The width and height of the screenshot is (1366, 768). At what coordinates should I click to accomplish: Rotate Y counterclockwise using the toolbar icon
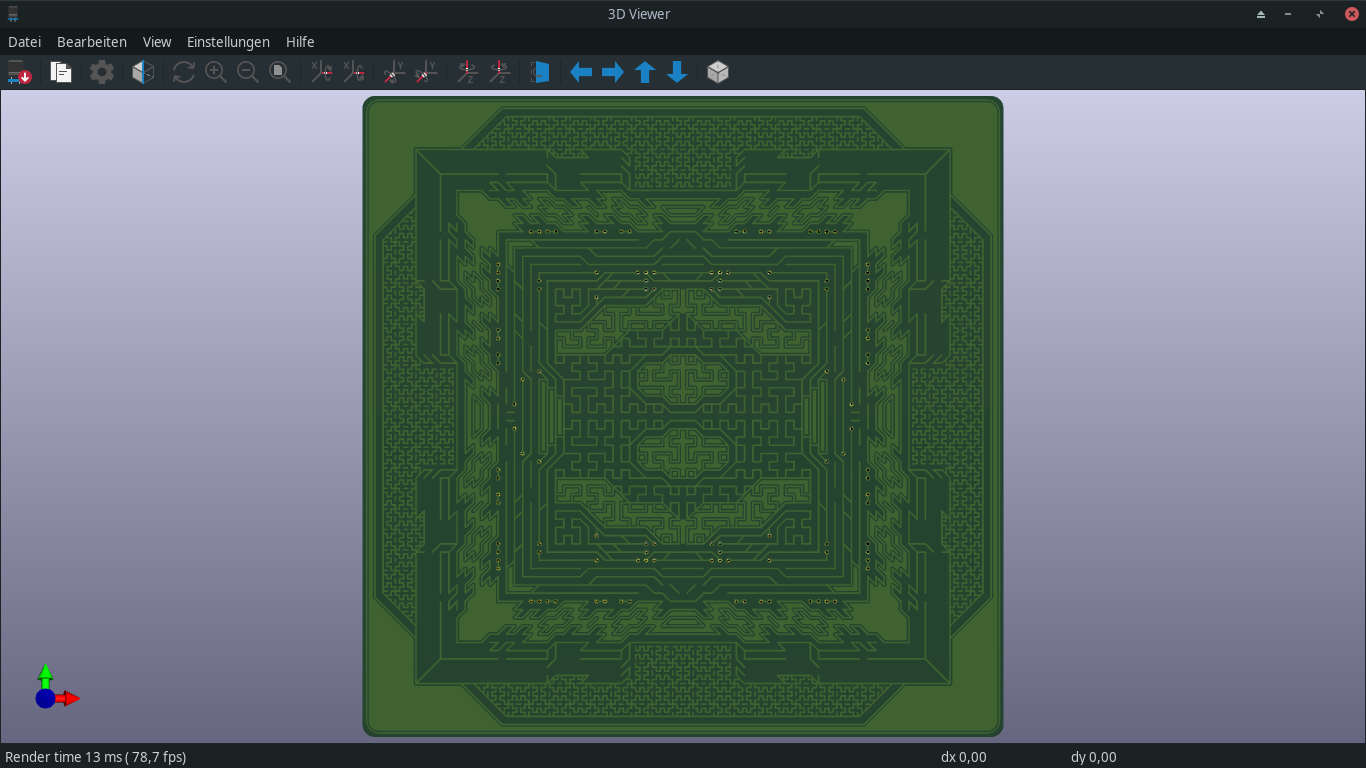tap(426, 72)
